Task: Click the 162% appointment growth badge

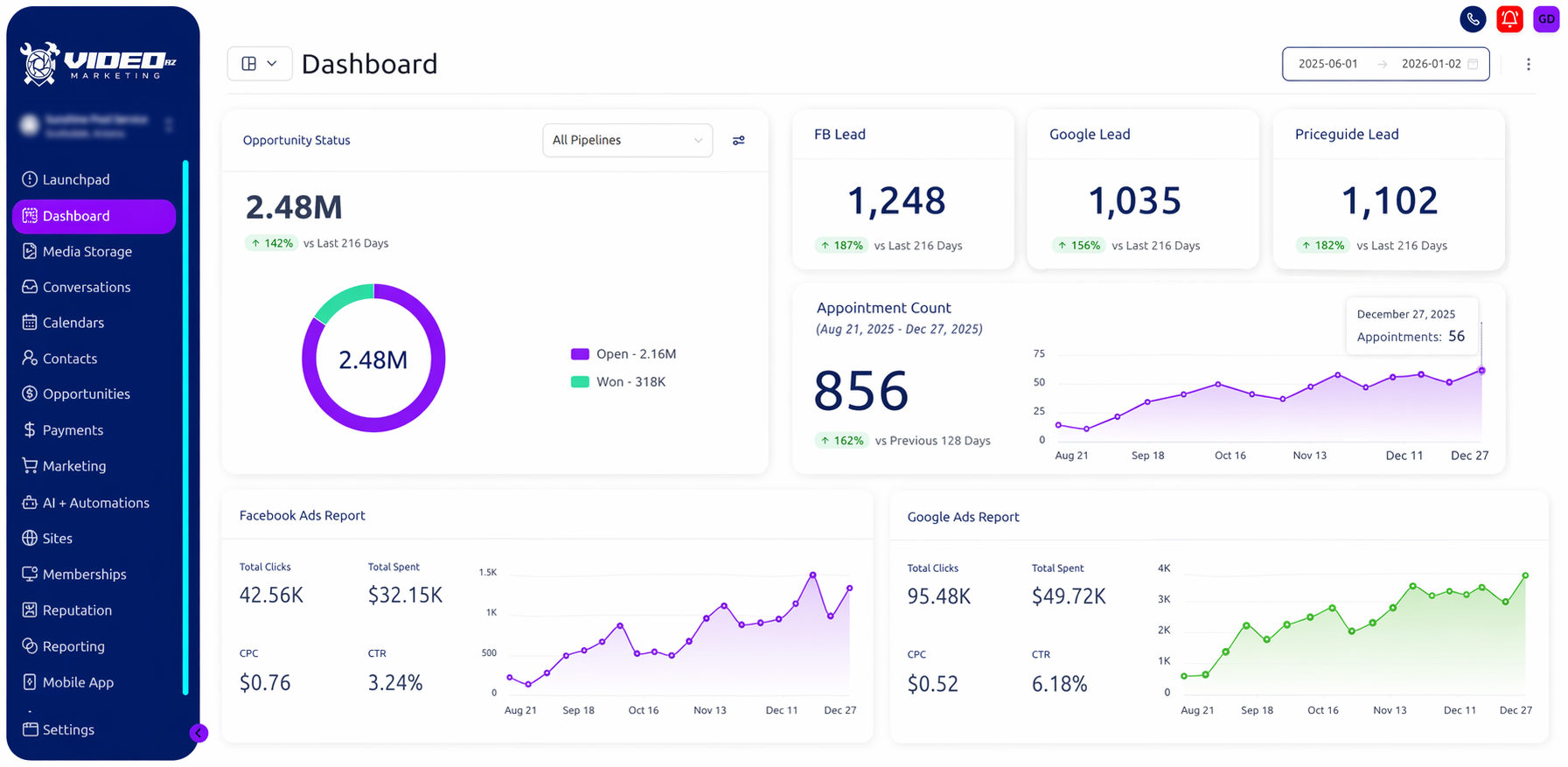Action: click(841, 441)
